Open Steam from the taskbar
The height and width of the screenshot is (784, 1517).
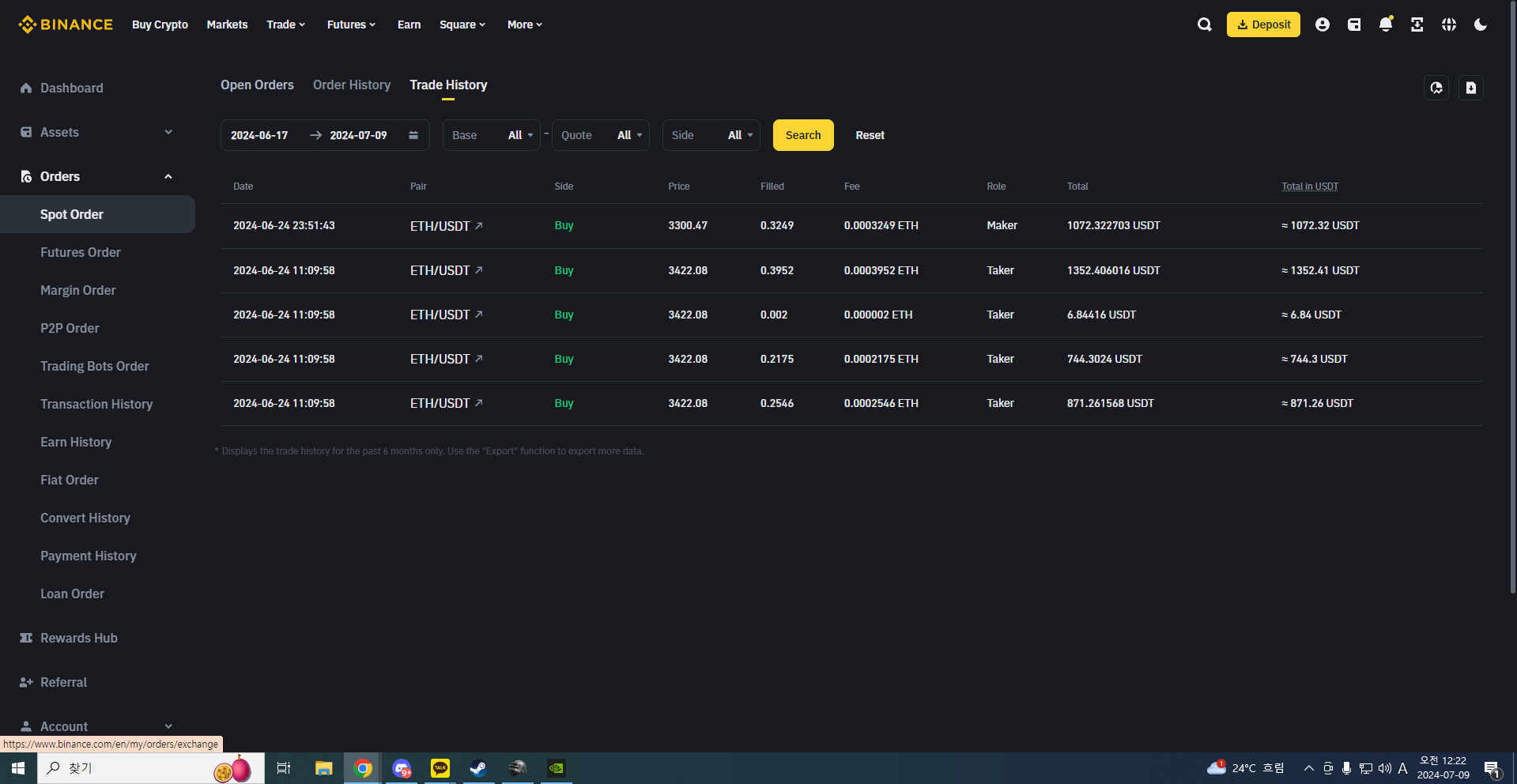click(x=479, y=768)
